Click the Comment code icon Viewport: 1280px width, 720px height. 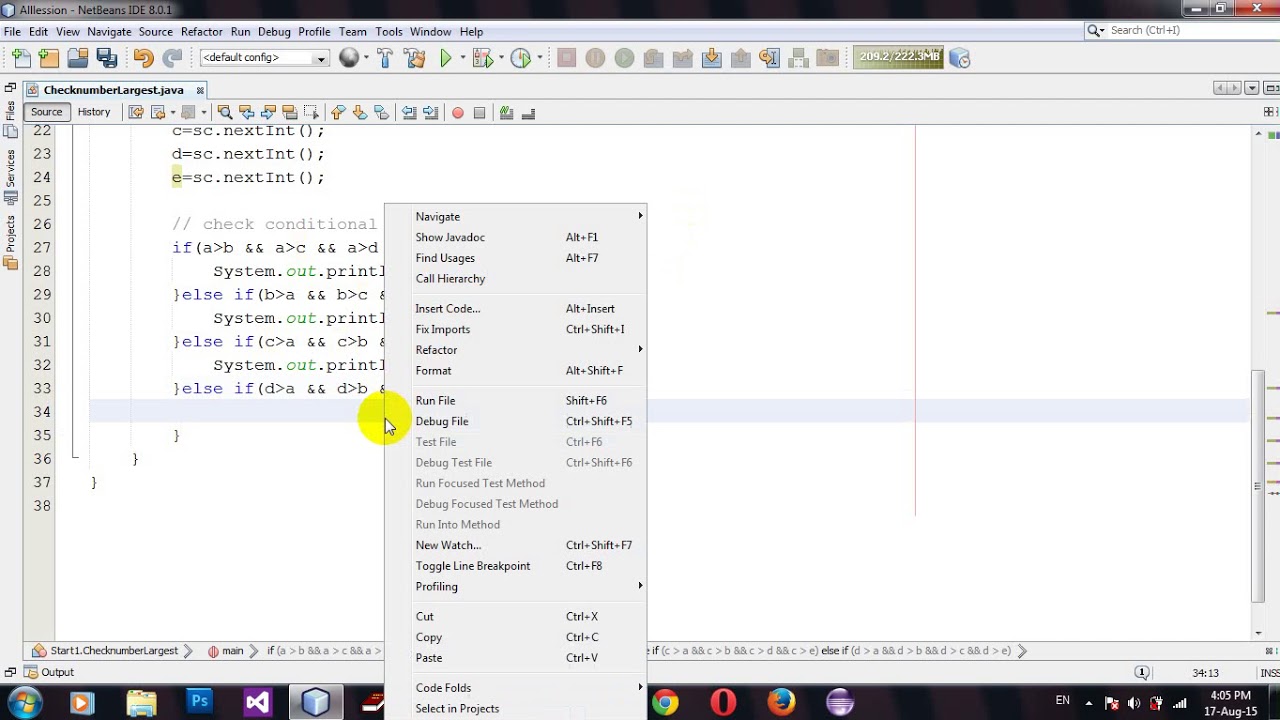[507, 113]
